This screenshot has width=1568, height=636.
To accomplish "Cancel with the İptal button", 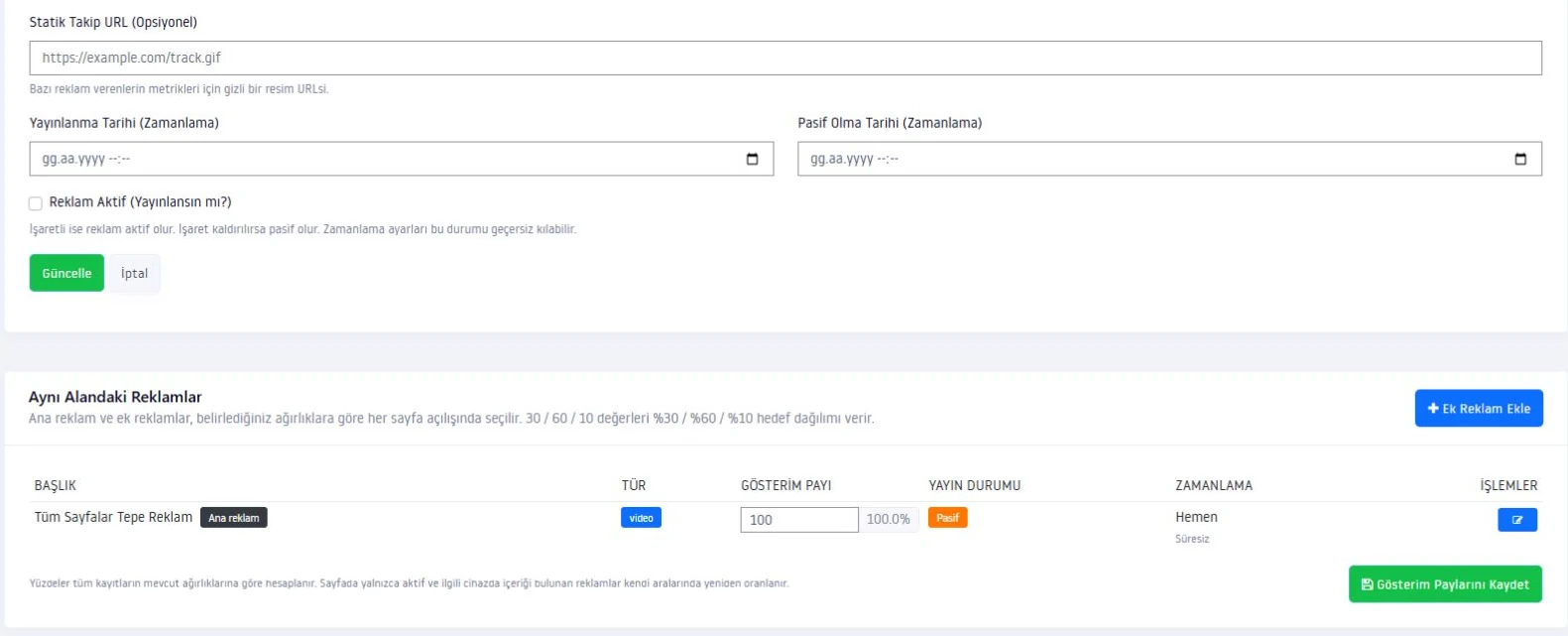I will point(134,273).
